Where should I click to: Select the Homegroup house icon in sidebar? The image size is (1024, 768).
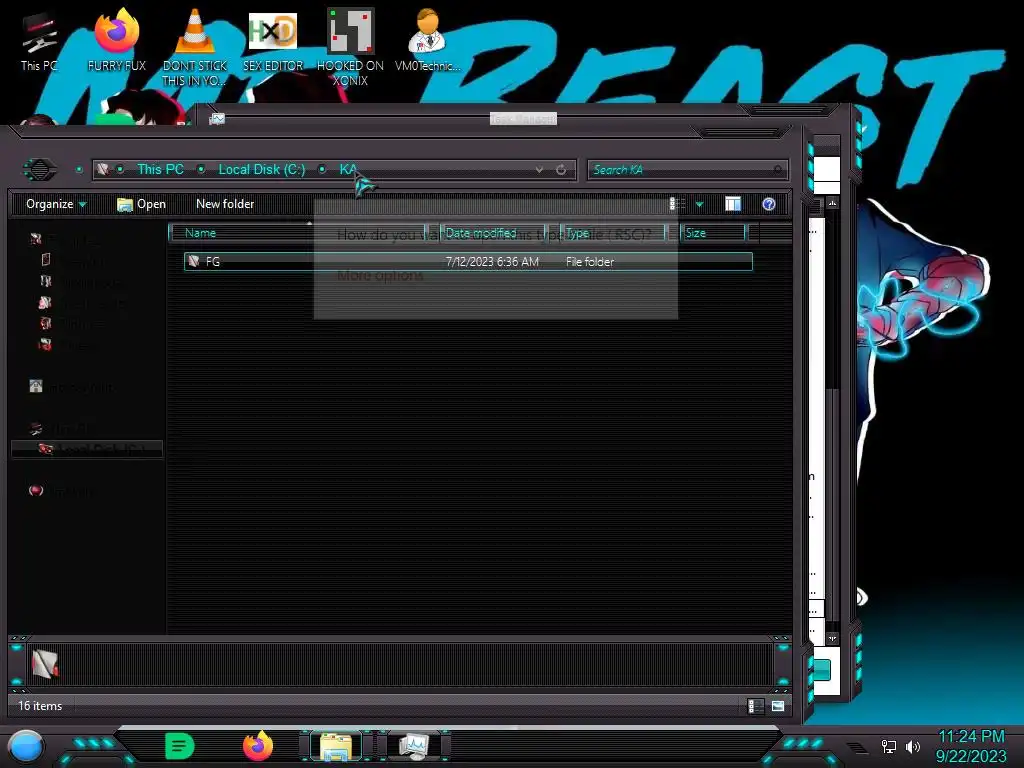pyautogui.click(x=36, y=387)
